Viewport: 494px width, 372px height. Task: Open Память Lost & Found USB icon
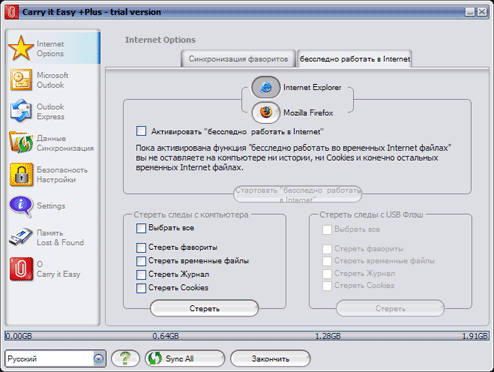[x=21, y=237]
